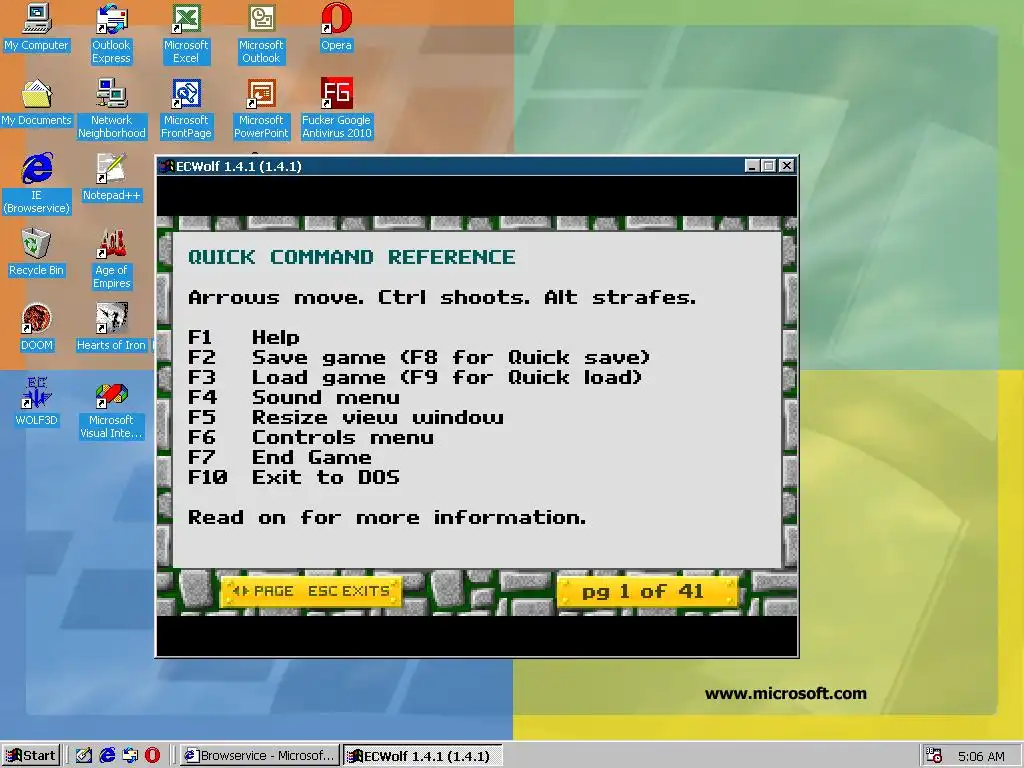Launch Microsoft FrontPage shortcut
The image size is (1024, 768).
pos(186,108)
